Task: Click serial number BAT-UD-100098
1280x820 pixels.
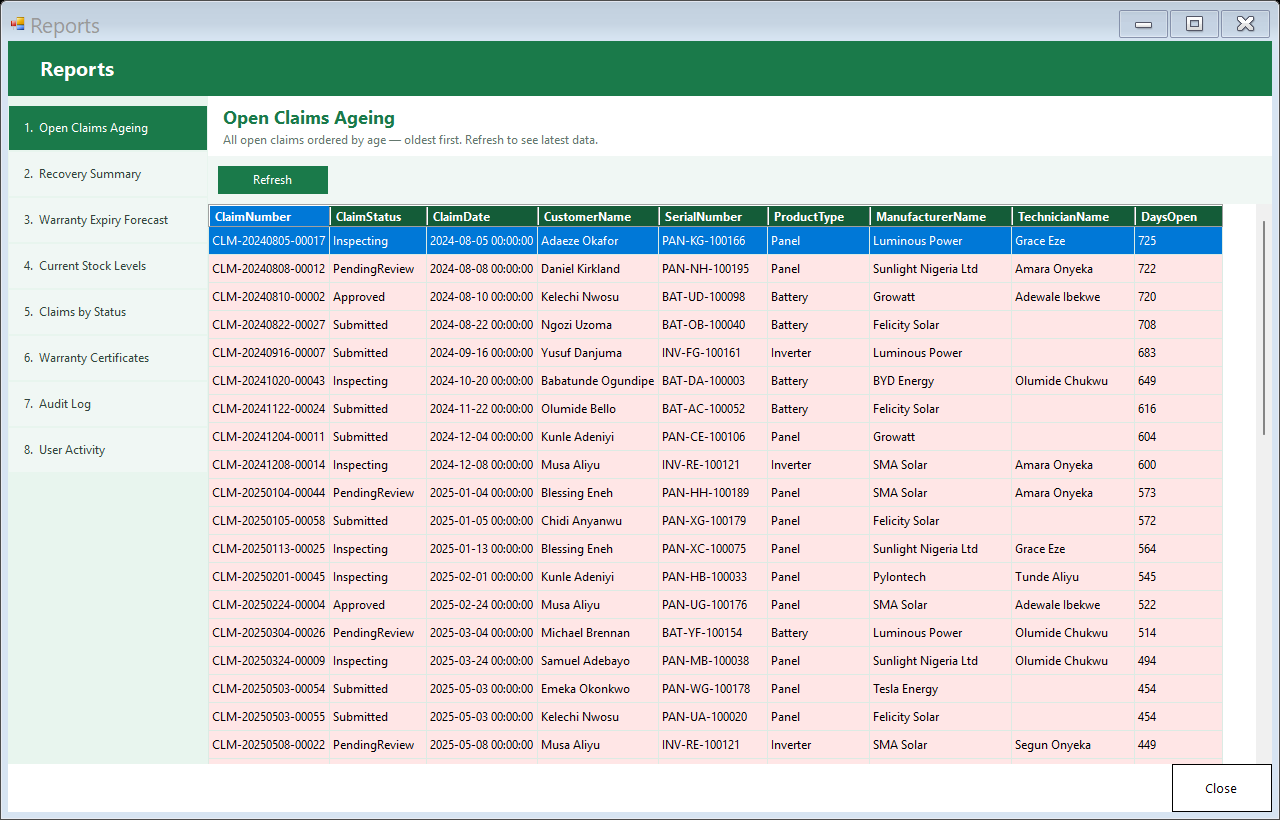Action: [x=713, y=297]
